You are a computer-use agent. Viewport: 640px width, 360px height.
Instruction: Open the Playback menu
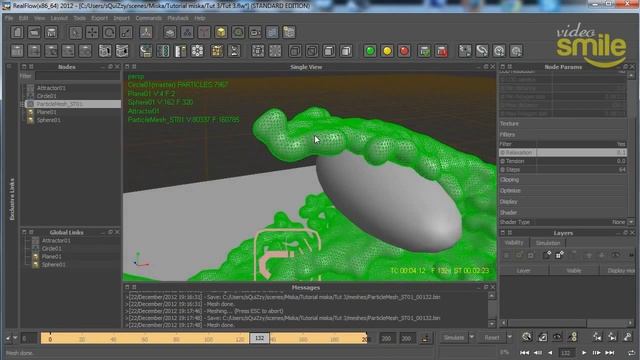pyautogui.click(x=178, y=18)
